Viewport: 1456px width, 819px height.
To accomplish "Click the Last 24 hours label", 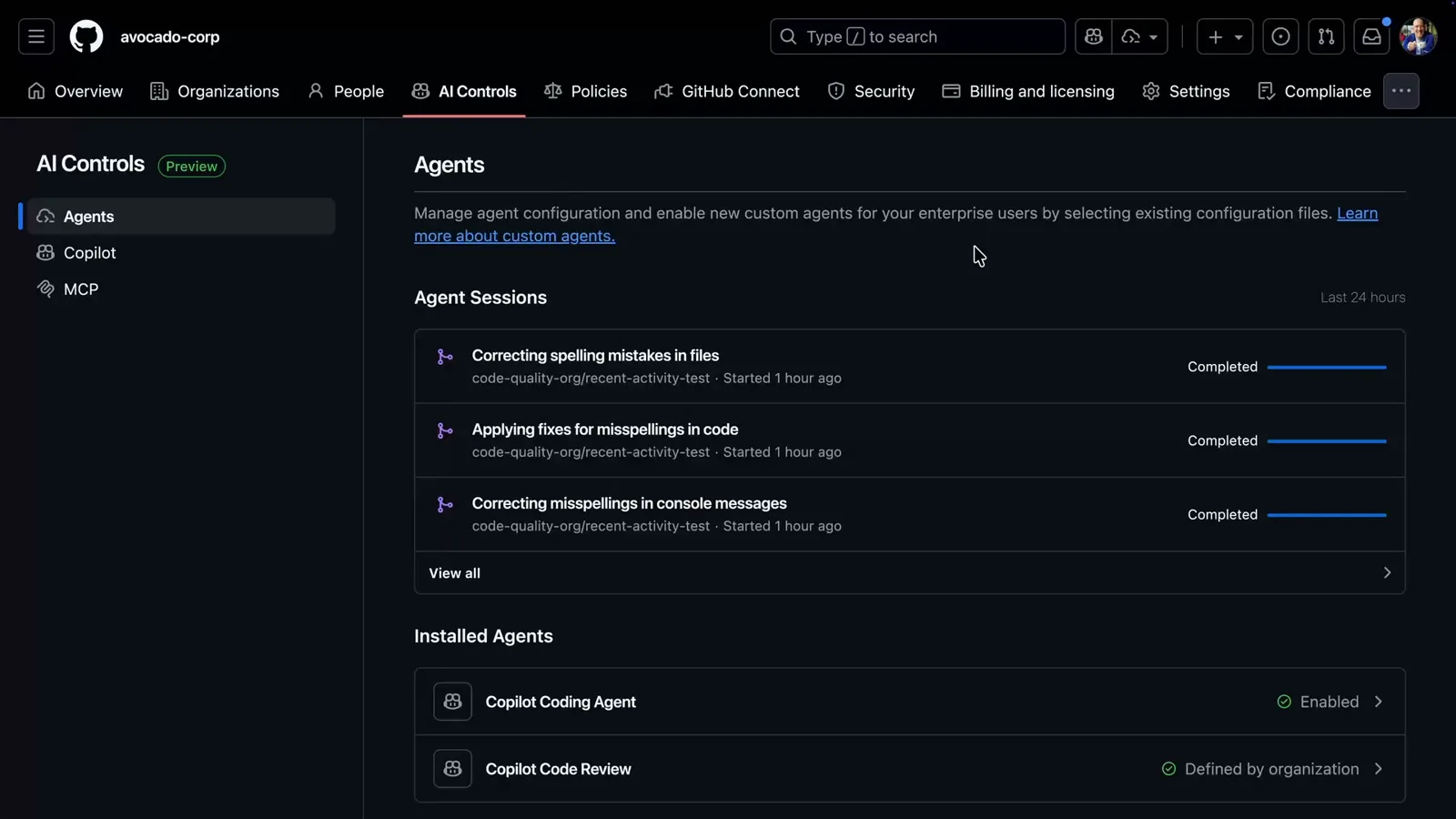I will (x=1362, y=298).
